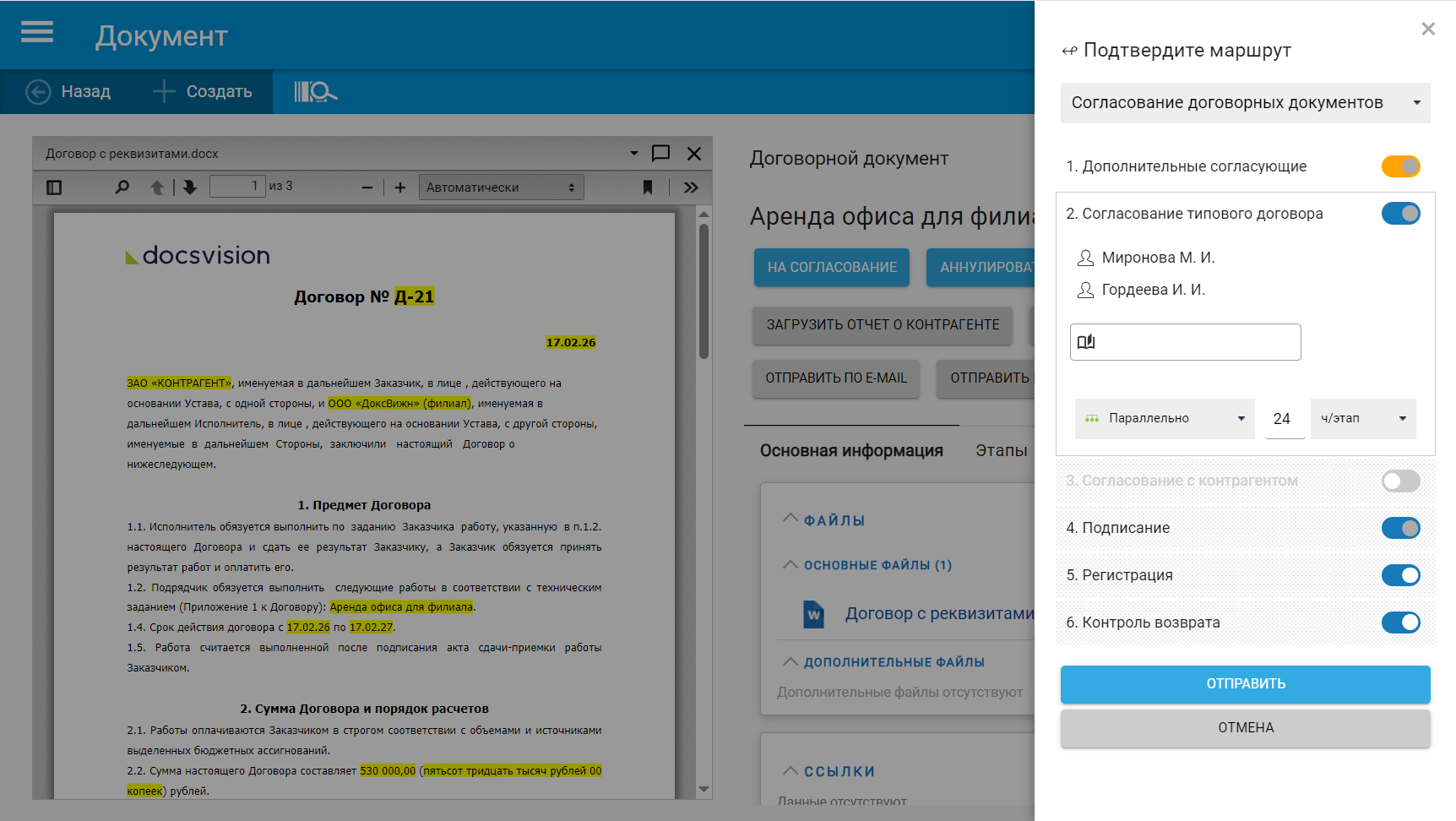1456x821 pixels.
Task: Open search in document viewer
Action: click(122, 188)
